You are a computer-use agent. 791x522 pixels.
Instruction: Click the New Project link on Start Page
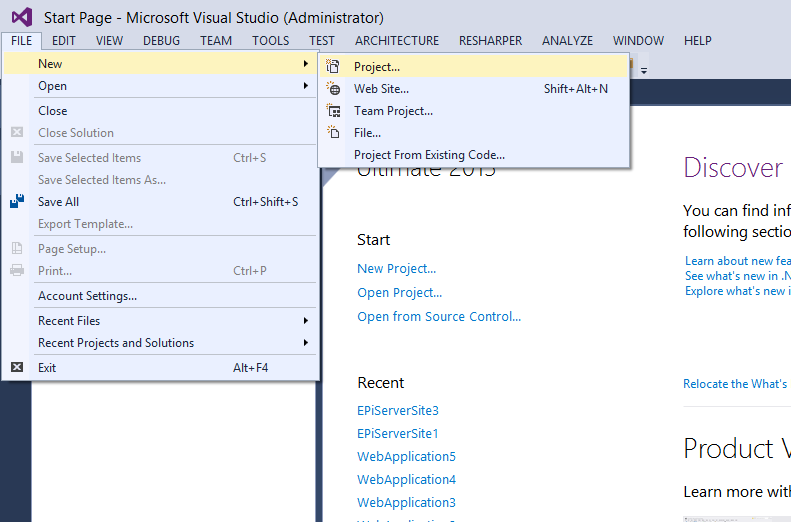click(396, 269)
